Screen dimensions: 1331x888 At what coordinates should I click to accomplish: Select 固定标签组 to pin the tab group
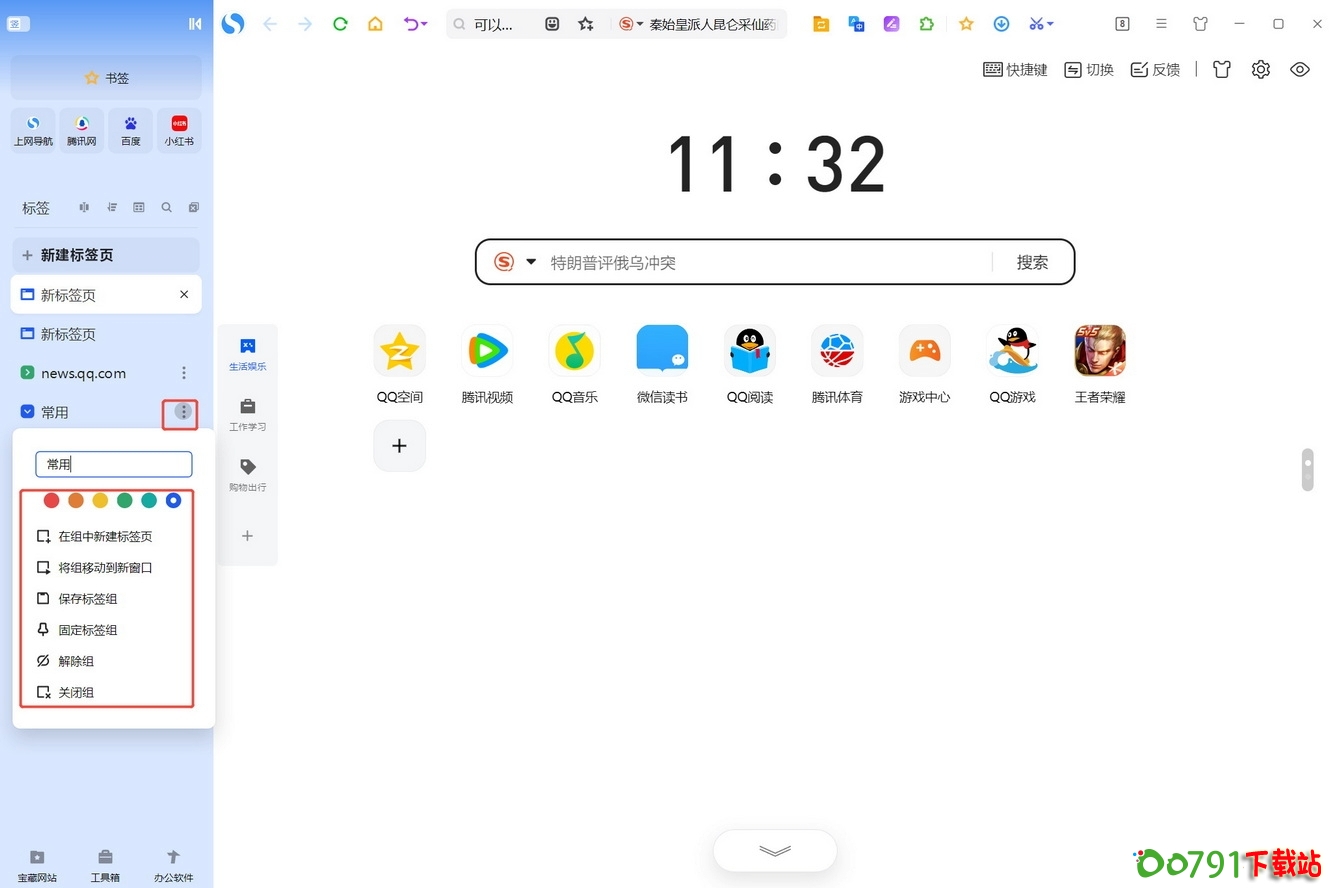pos(89,629)
